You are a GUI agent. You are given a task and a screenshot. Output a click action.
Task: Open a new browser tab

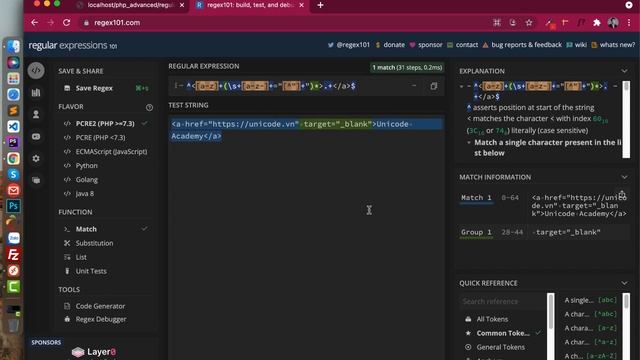click(x=320, y=5)
